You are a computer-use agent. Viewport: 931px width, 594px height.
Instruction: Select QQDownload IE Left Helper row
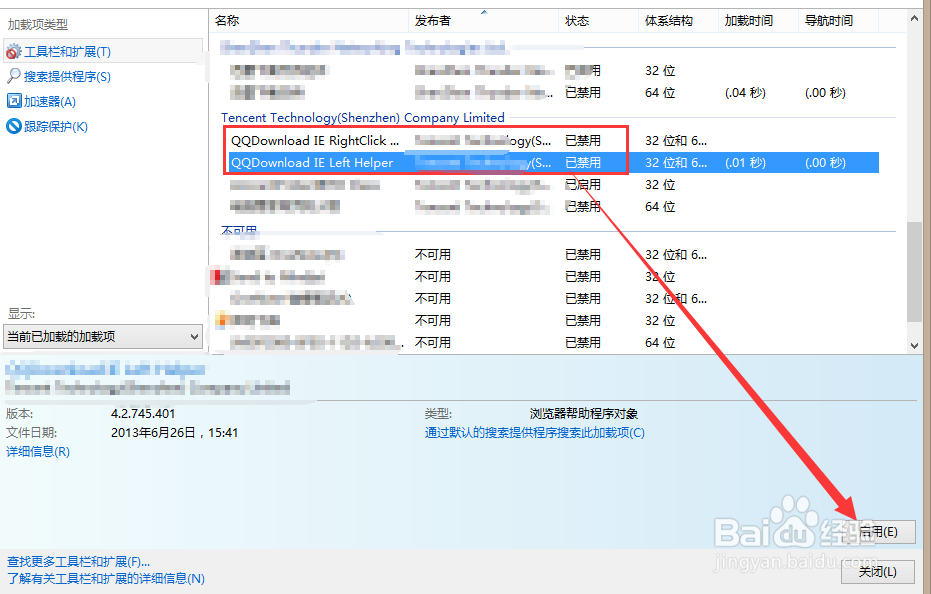[x=553, y=163]
